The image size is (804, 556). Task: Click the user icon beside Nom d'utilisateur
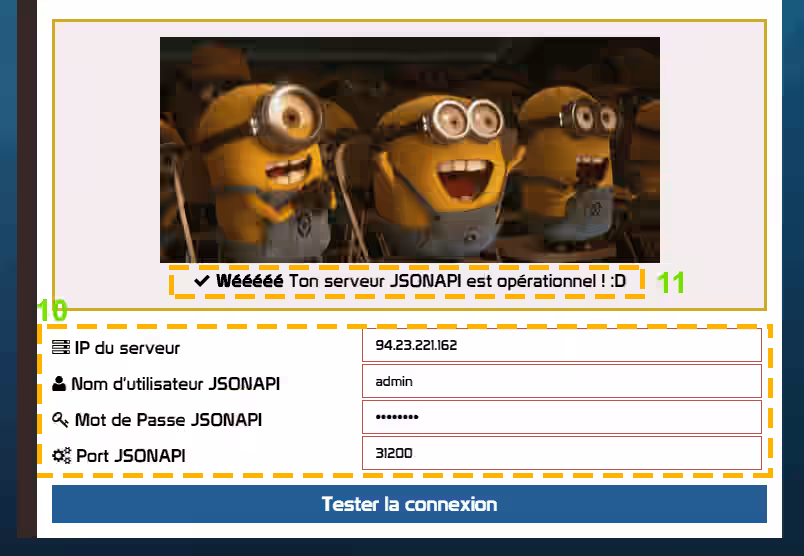coord(59,383)
